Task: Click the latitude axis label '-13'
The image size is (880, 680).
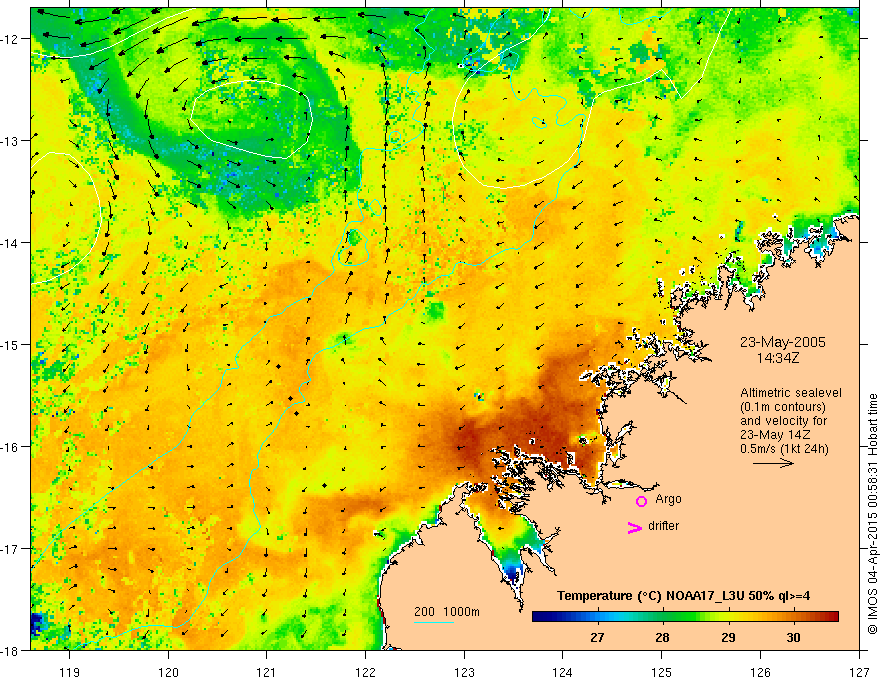Action: coord(10,140)
